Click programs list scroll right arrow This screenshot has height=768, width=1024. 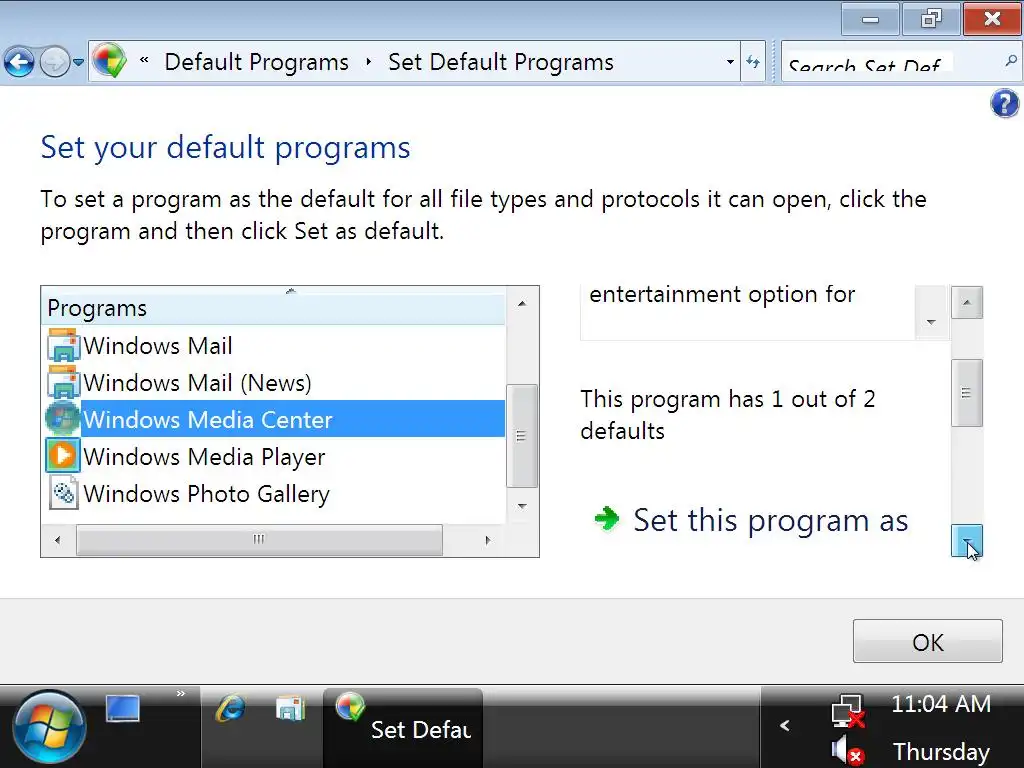click(488, 540)
